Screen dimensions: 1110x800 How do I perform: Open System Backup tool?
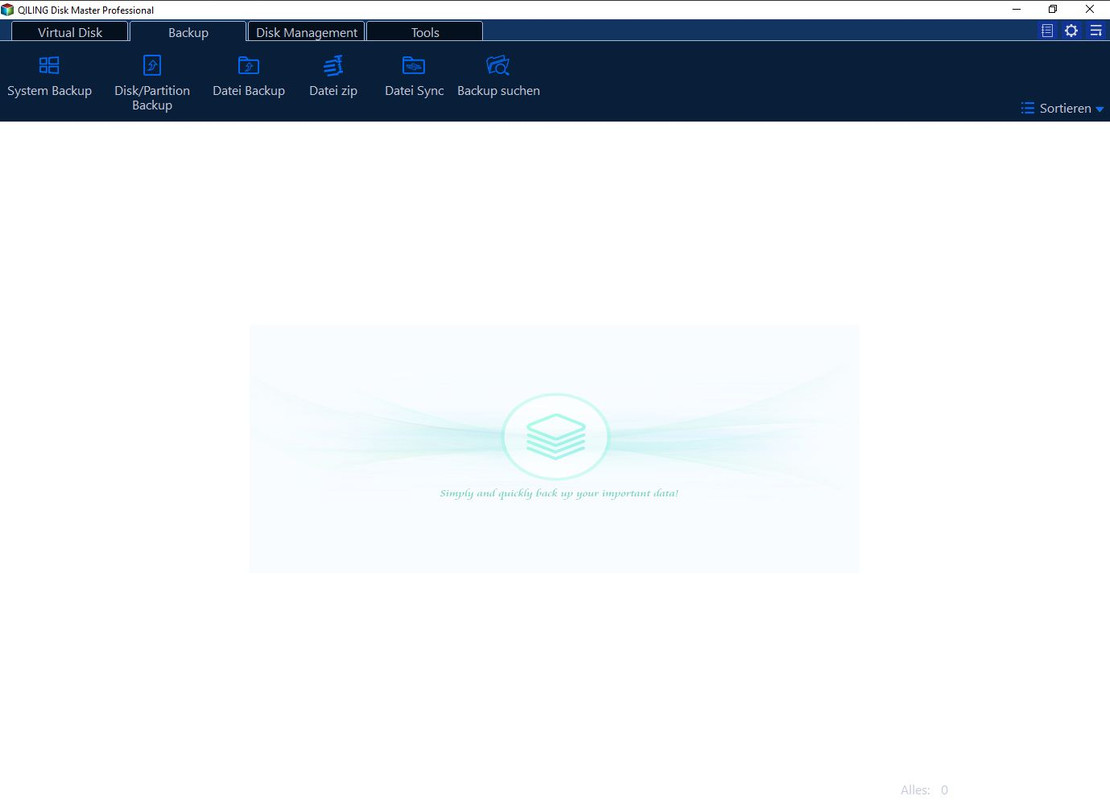(x=49, y=76)
